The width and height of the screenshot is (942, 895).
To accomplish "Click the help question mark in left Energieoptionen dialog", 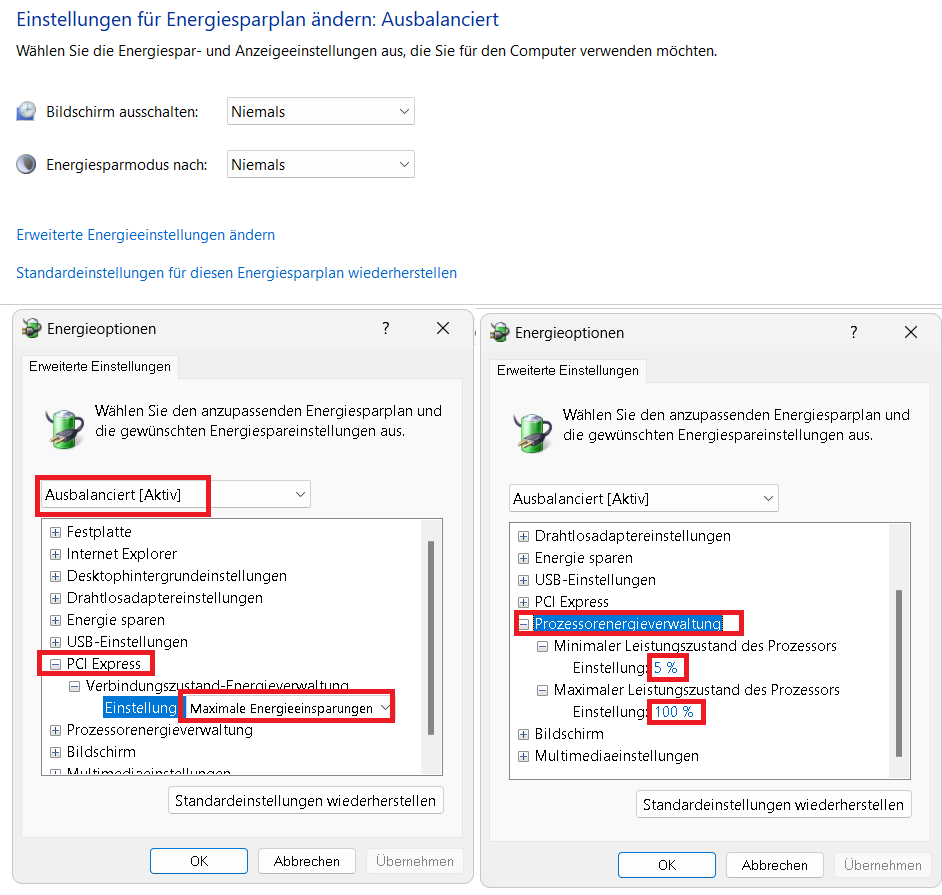I will [386, 328].
